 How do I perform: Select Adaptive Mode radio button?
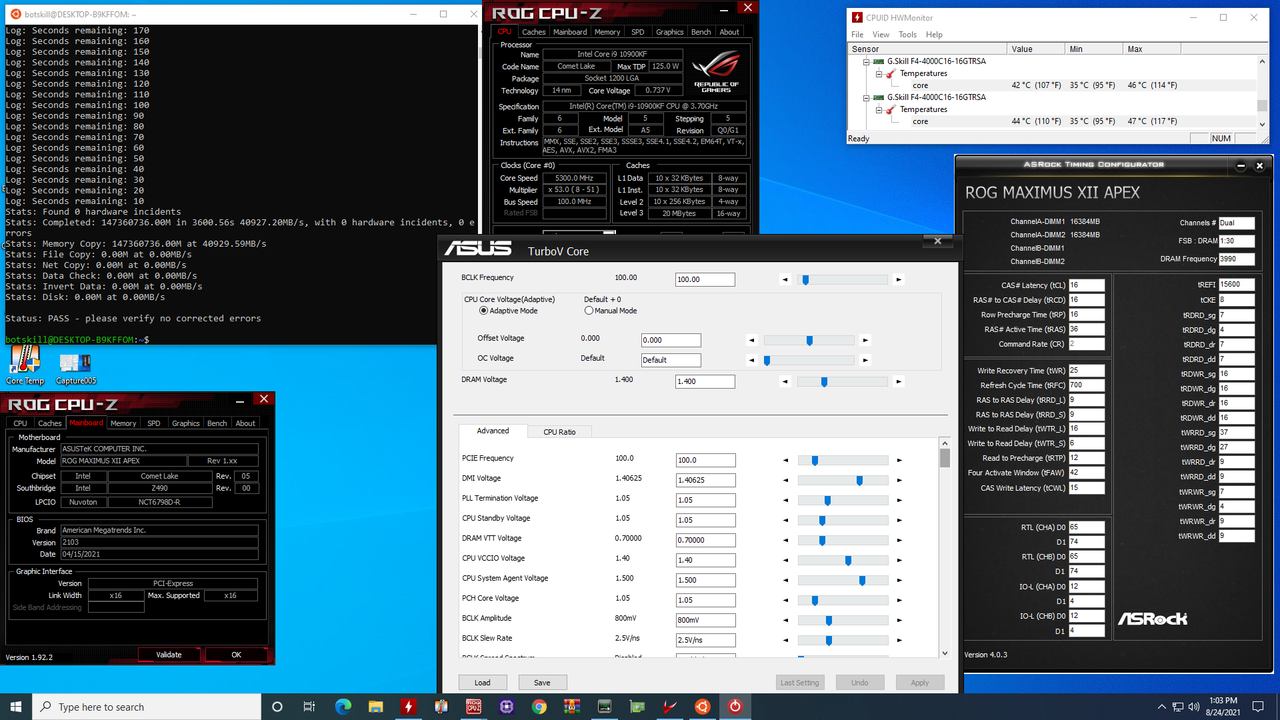coord(484,311)
